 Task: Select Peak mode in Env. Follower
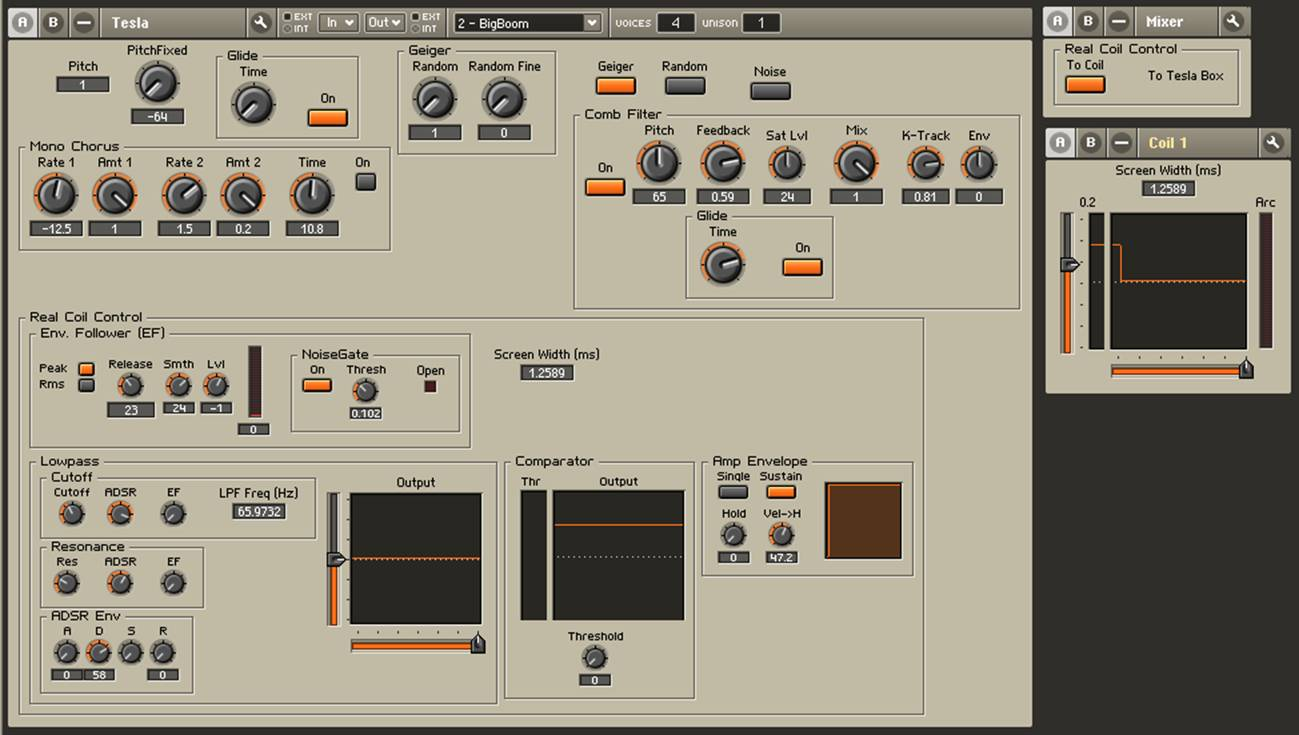coord(87,369)
